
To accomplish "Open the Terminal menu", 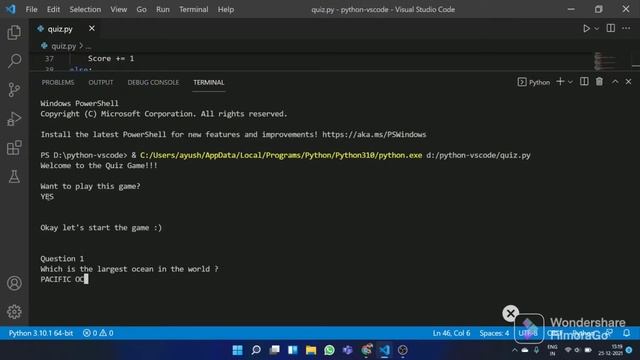I will click(193, 9).
